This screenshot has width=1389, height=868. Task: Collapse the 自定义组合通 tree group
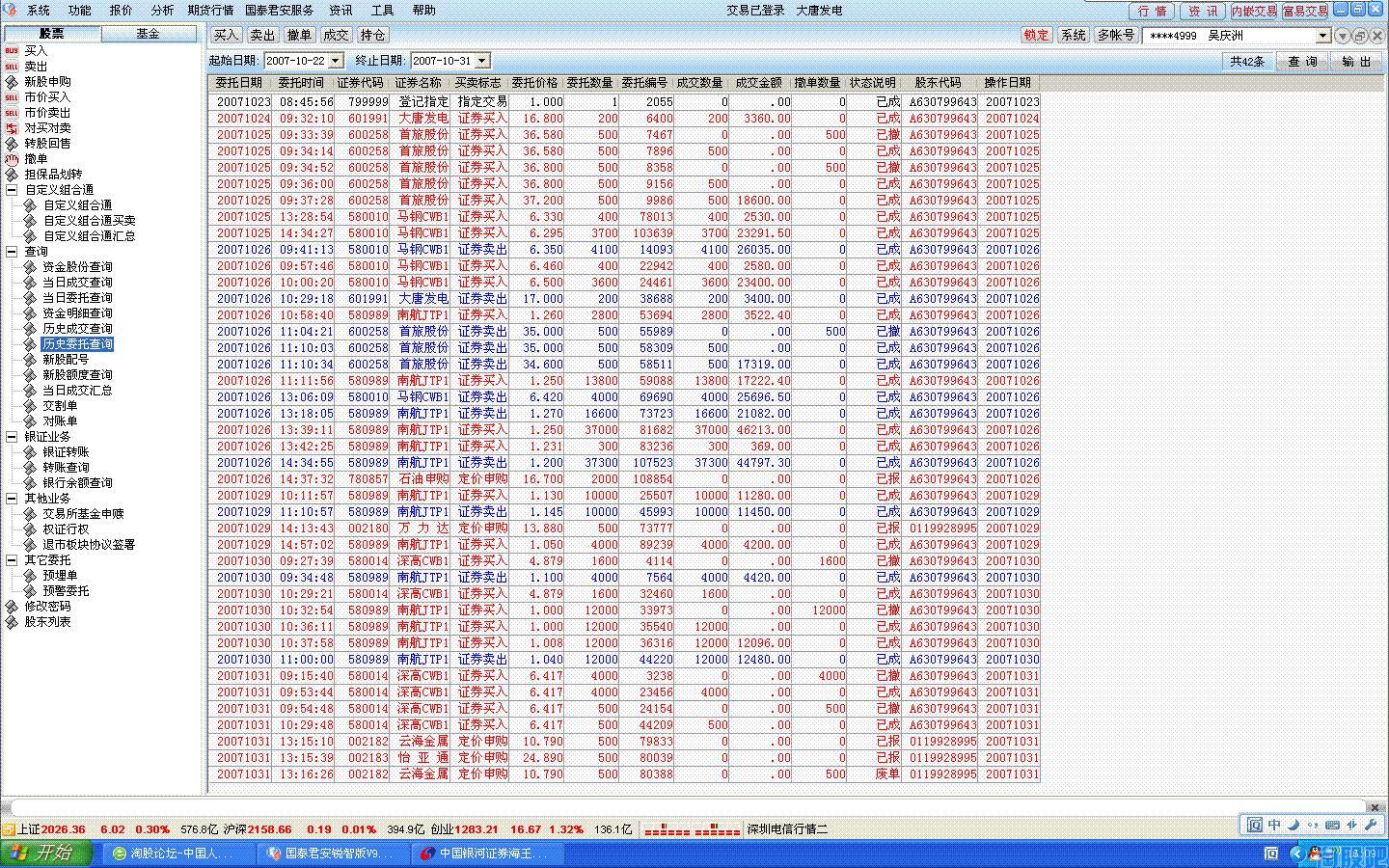coord(12,189)
